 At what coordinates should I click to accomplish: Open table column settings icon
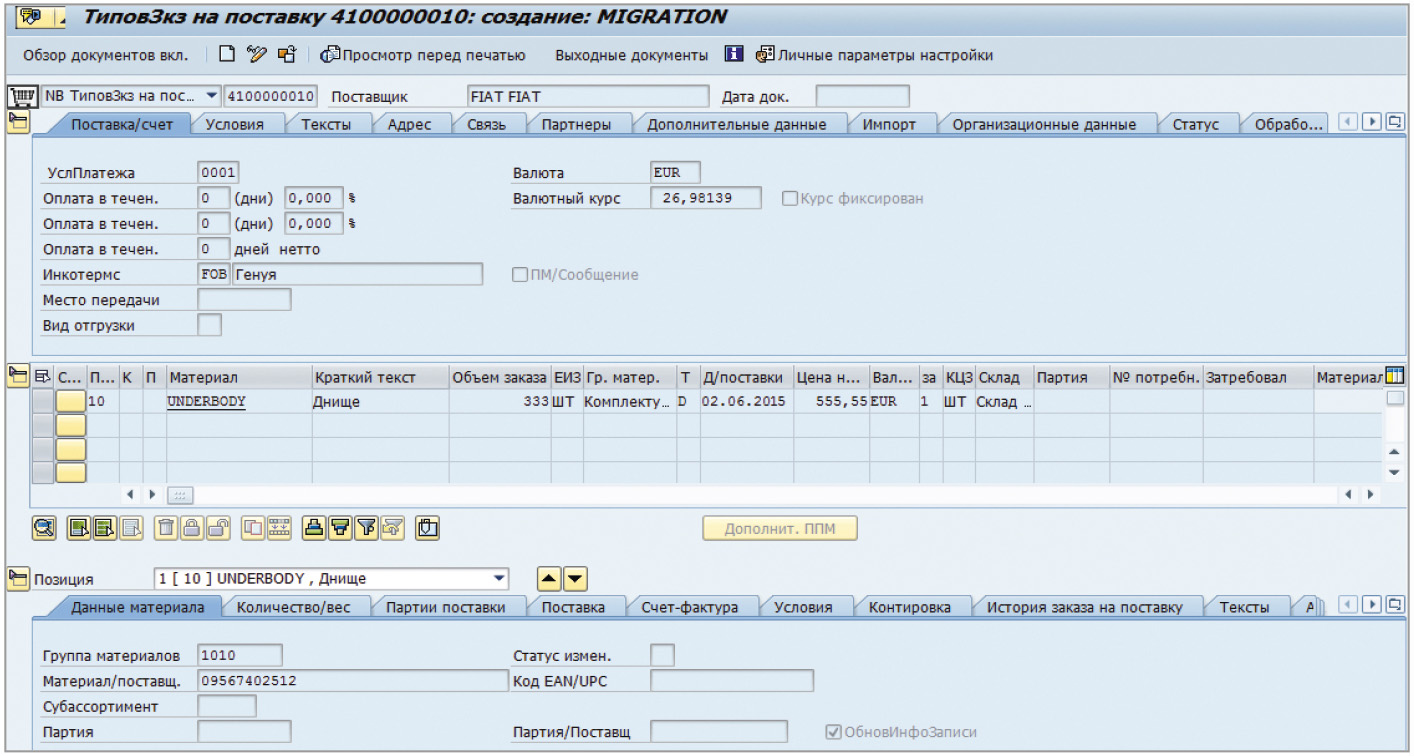pos(1395,376)
